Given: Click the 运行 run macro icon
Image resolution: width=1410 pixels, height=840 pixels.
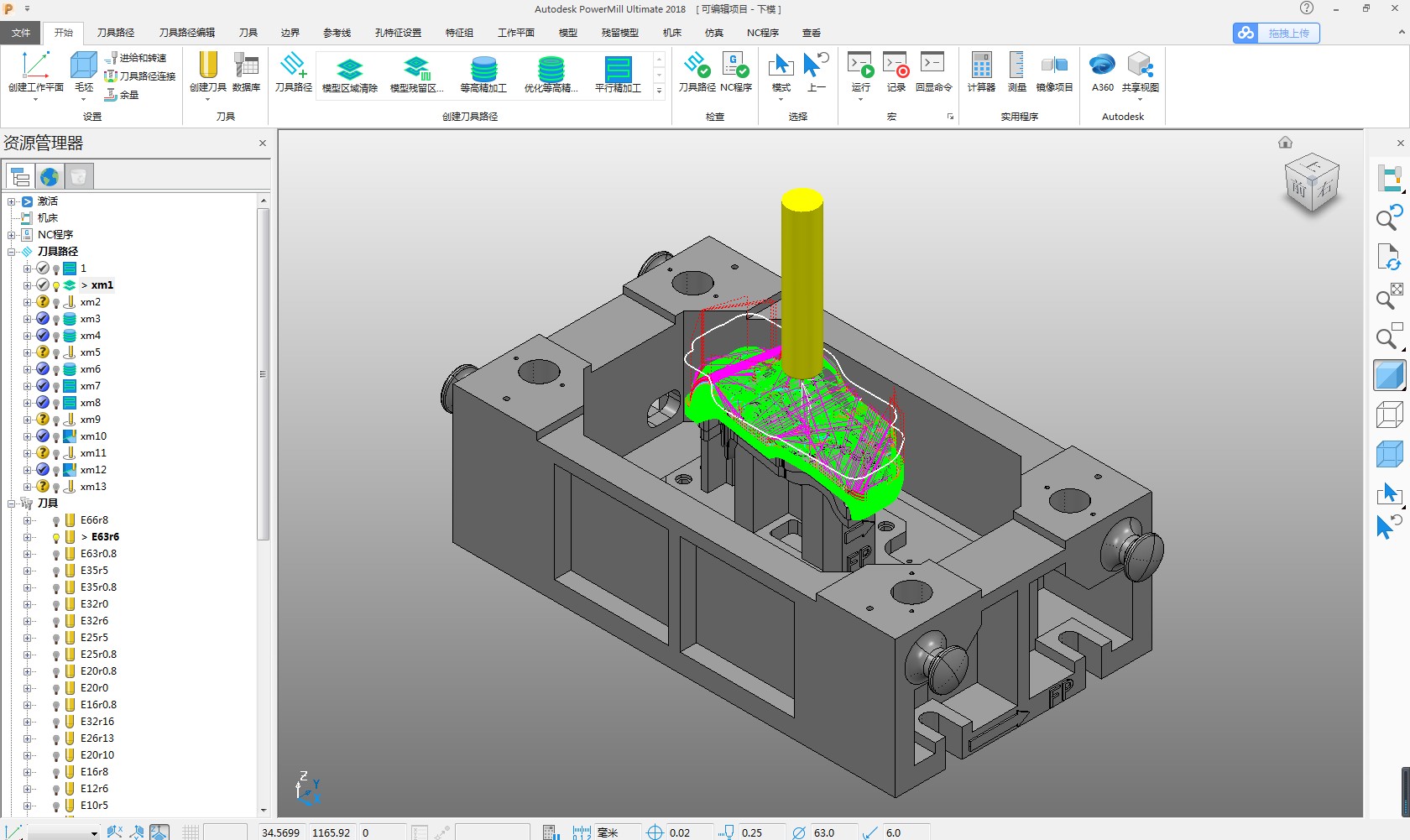Looking at the screenshot, I should pyautogui.click(x=860, y=65).
